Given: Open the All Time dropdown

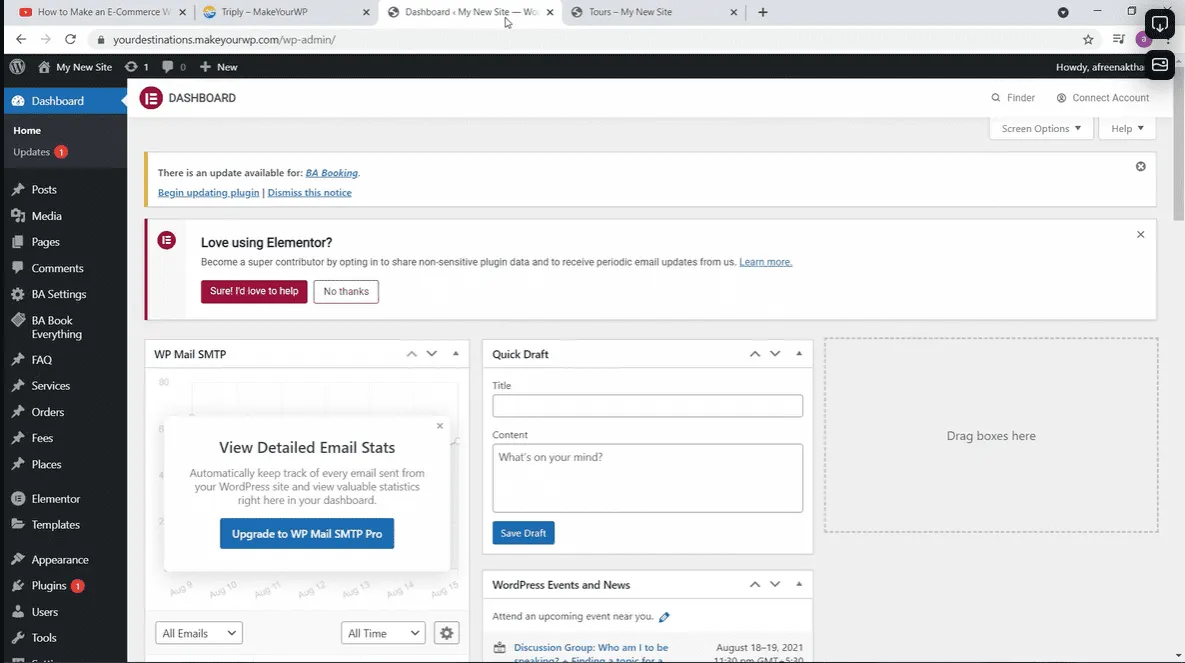Looking at the screenshot, I should (x=383, y=633).
